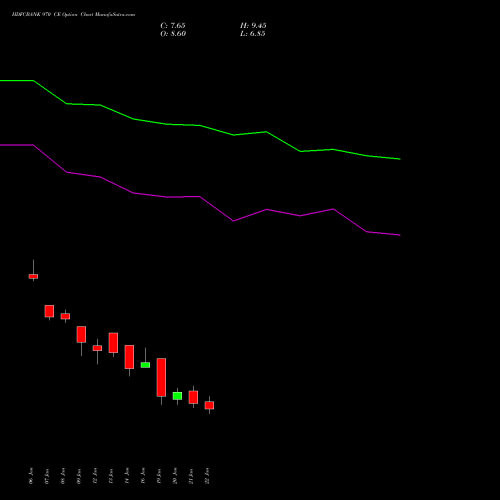Screen dimensions: 500x500
Task: Click the 14 Jan date label
Action: tap(127, 476)
